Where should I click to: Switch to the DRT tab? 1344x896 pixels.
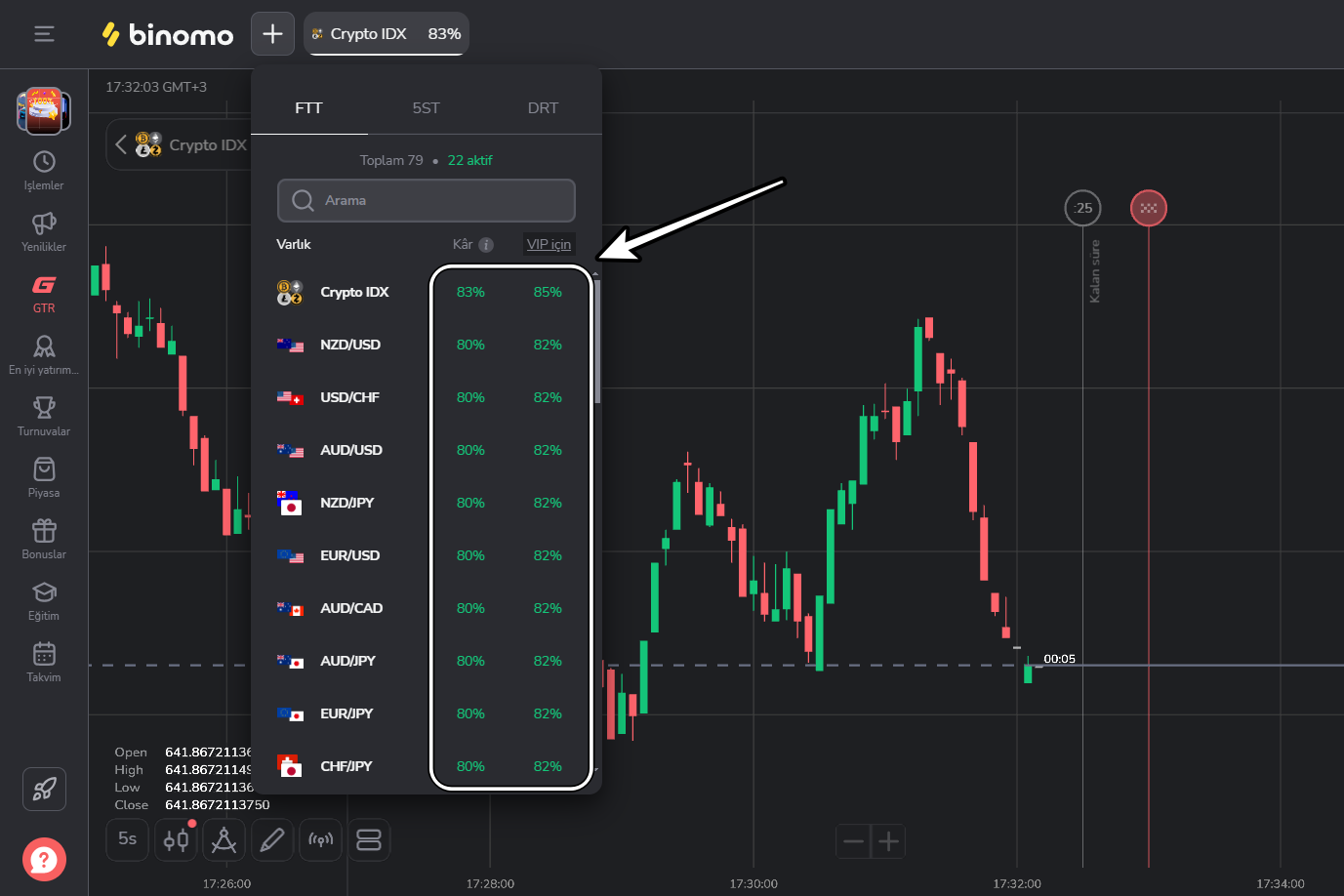(x=543, y=108)
